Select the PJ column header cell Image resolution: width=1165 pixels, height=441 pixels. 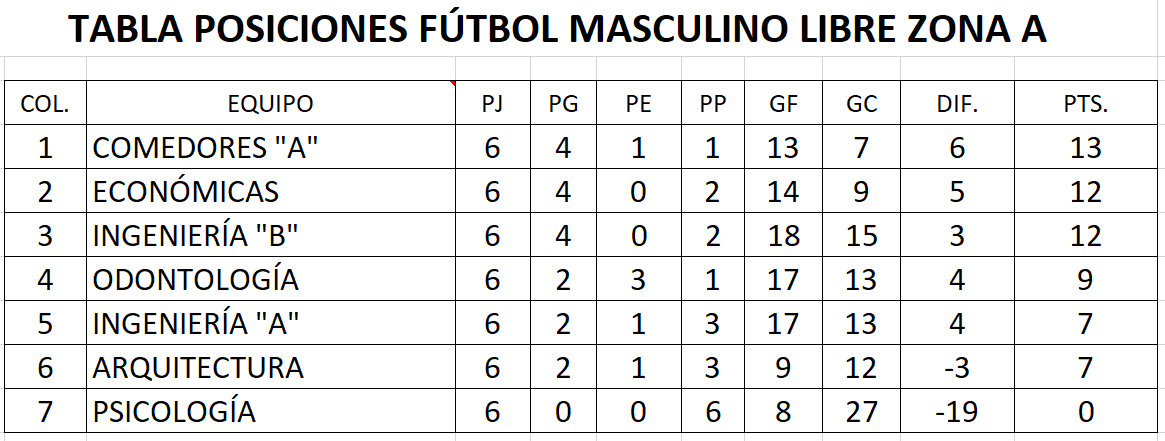coord(492,103)
